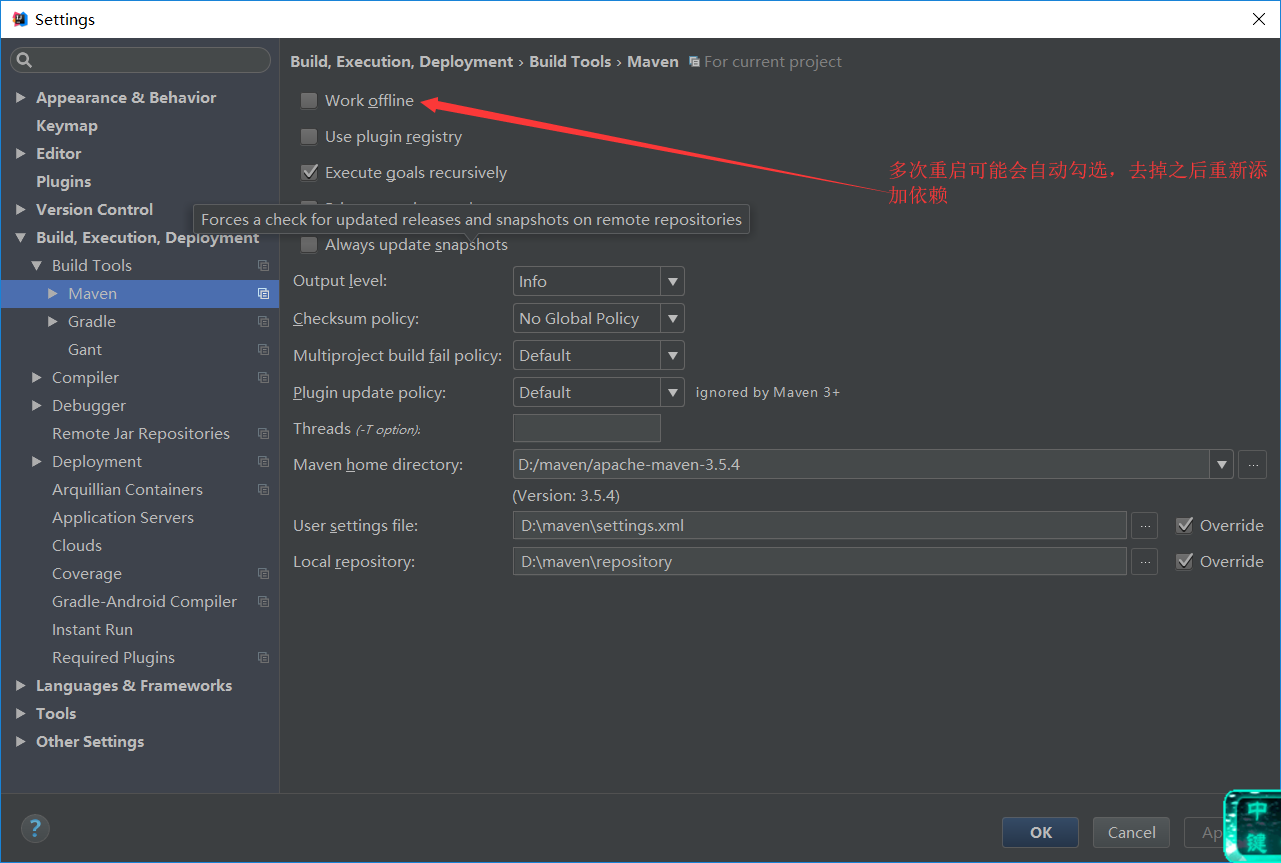Enable Always update snapshots
Viewport: 1281px width, 863px height.
[309, 245]
